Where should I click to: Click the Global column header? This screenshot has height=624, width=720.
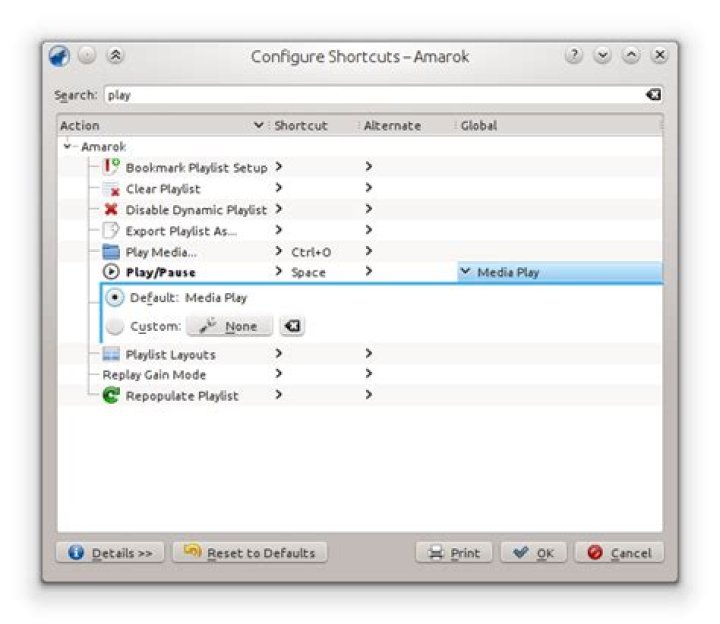[x=558, y=125]
